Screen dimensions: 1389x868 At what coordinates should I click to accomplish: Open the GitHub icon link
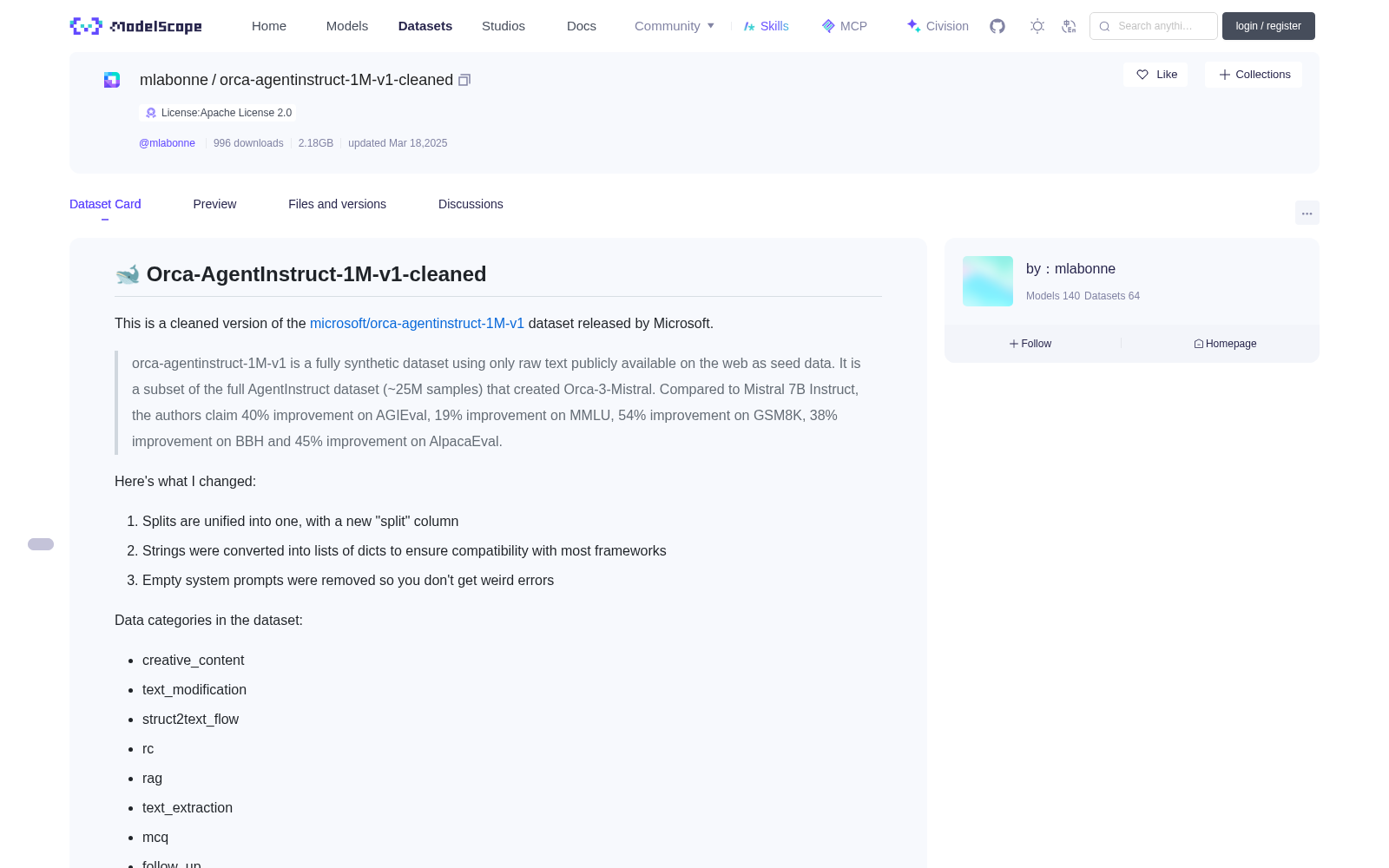coord(997,26)
